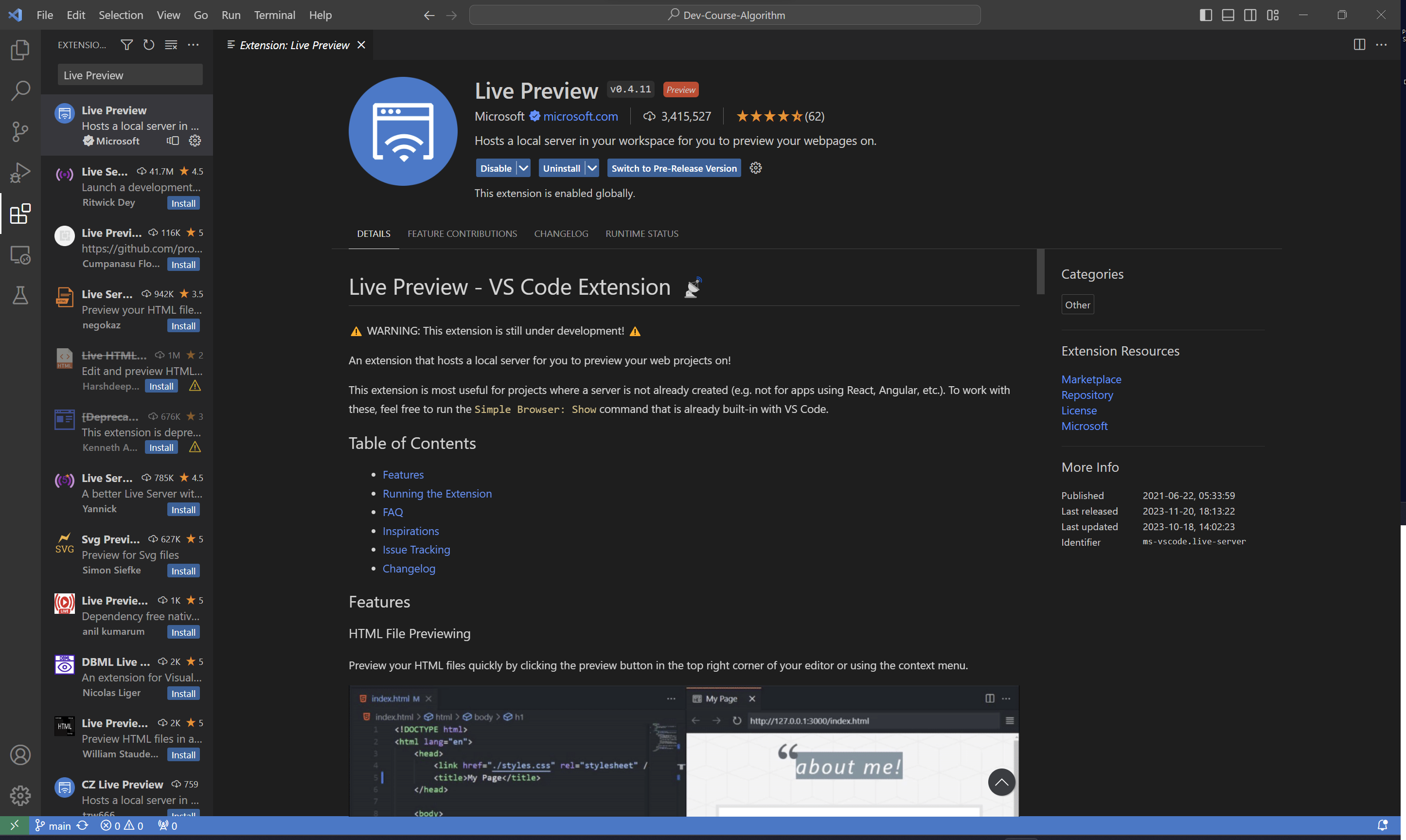
Task: Click Disable button
Action: [496, 168]
